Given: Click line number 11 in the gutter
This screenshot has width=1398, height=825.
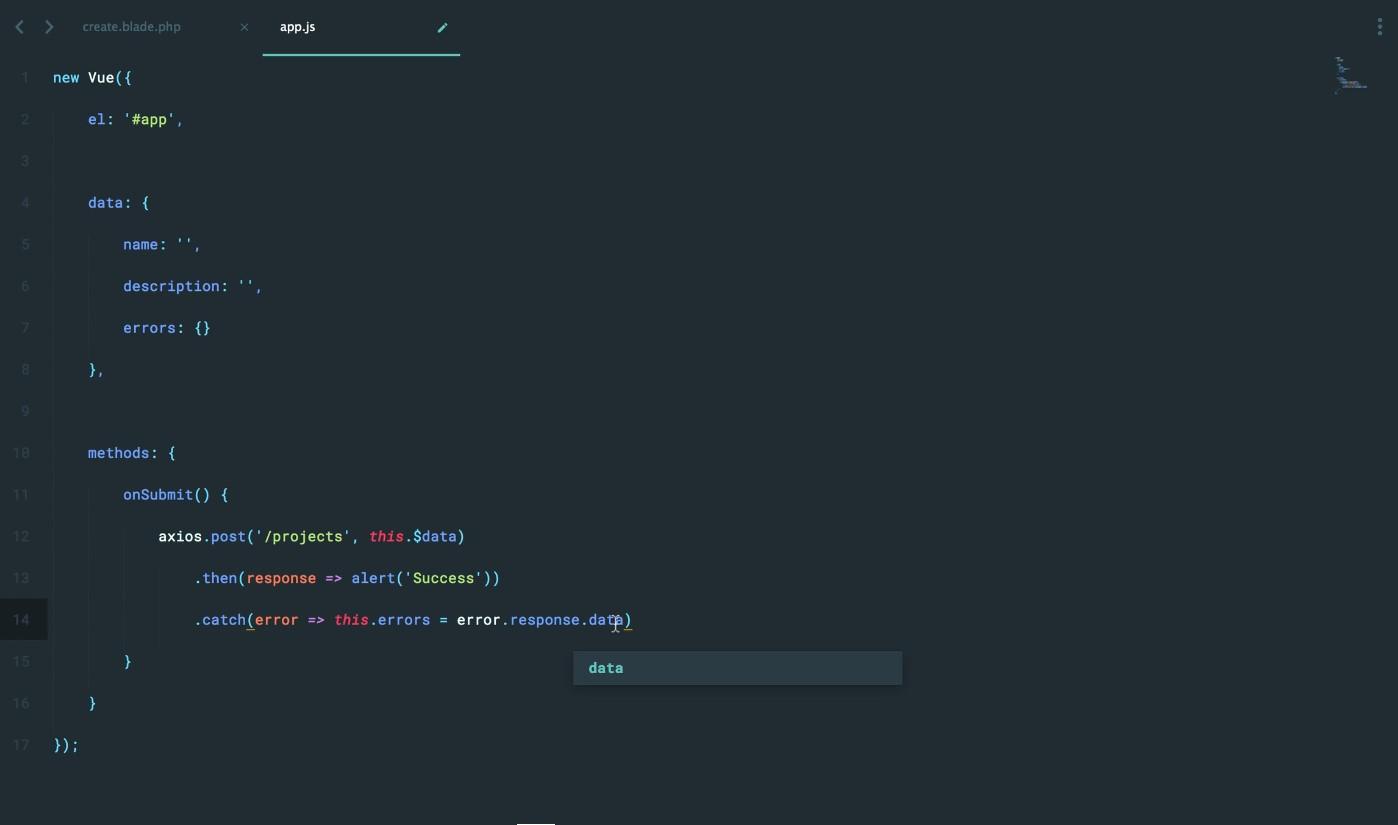Looking at the screenshot, I should pos(21,495).
